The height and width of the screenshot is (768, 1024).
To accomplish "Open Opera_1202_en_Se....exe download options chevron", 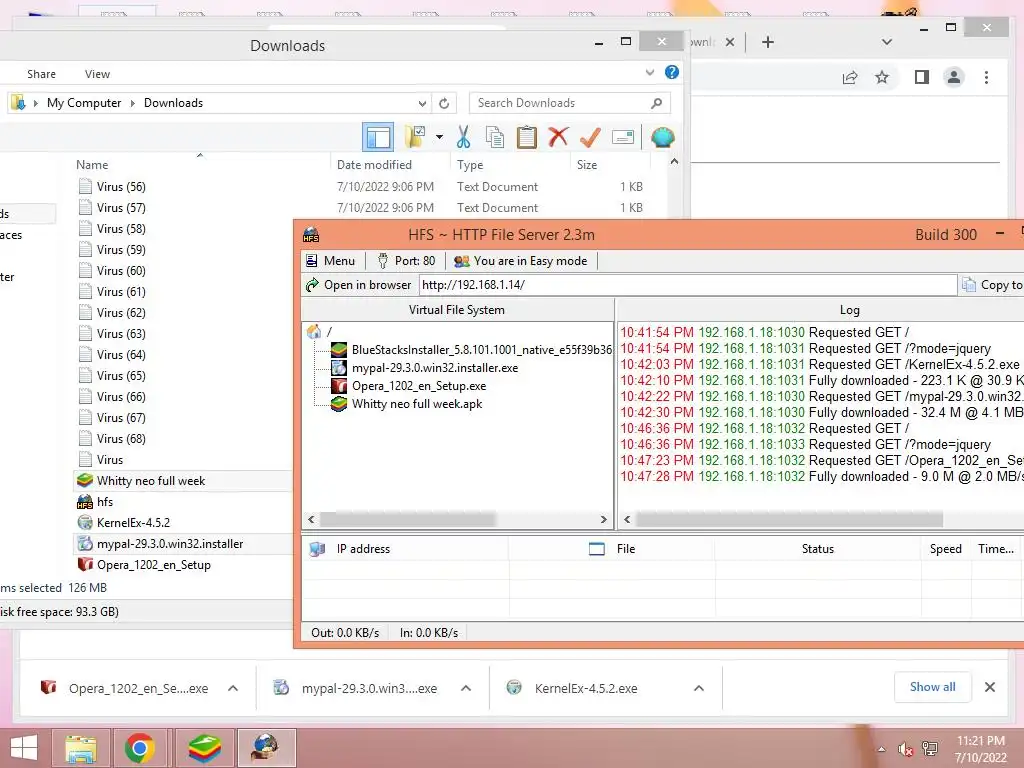I will coord(232,688).
